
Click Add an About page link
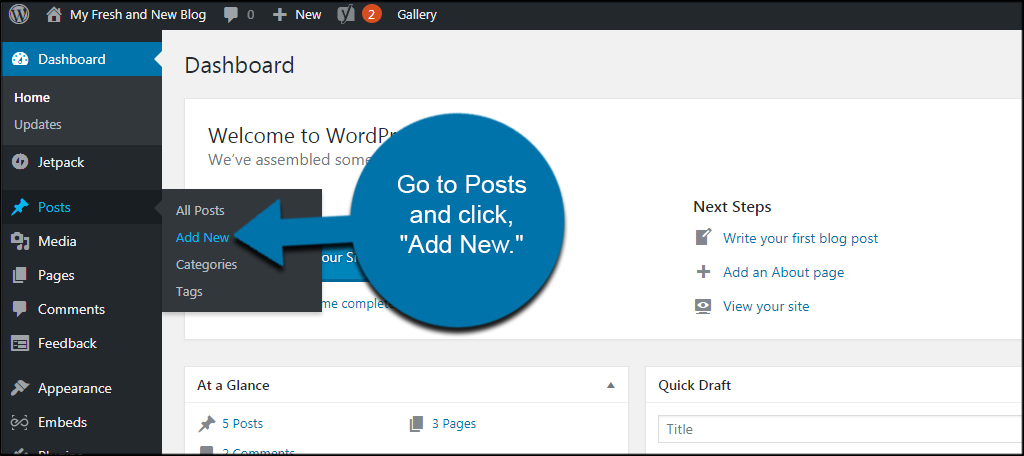point(784,272)
